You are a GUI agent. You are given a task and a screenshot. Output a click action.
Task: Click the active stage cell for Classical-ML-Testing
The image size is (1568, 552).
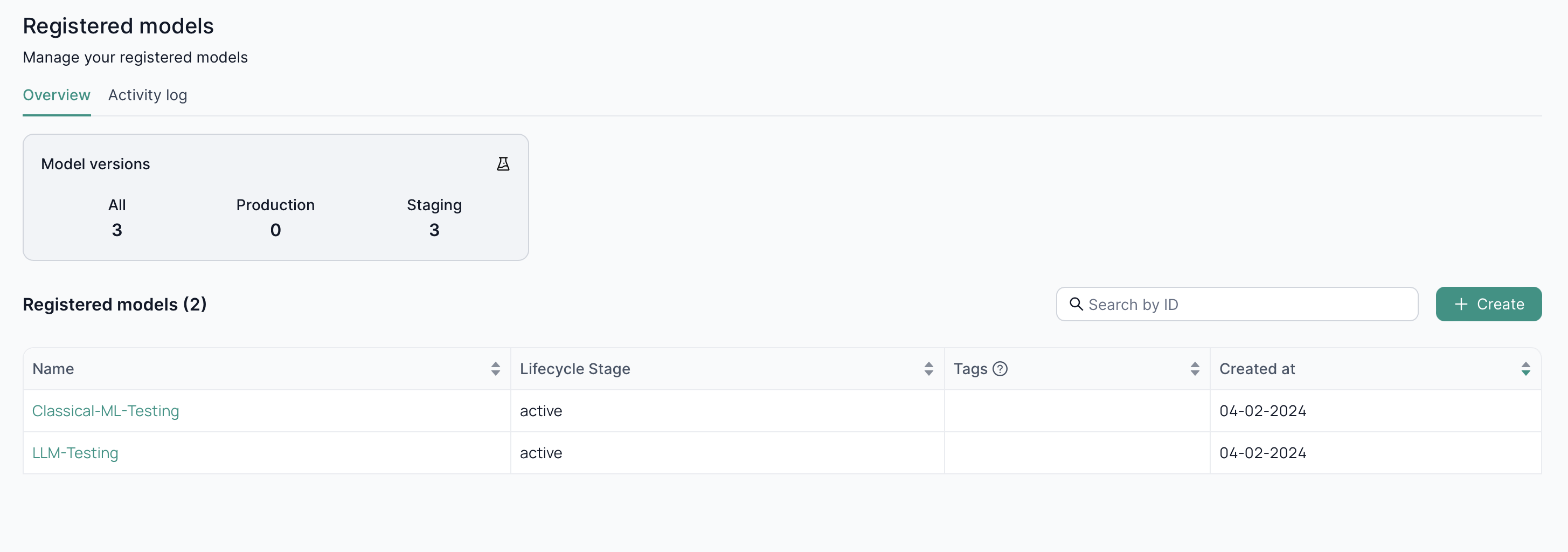point(540,411)
